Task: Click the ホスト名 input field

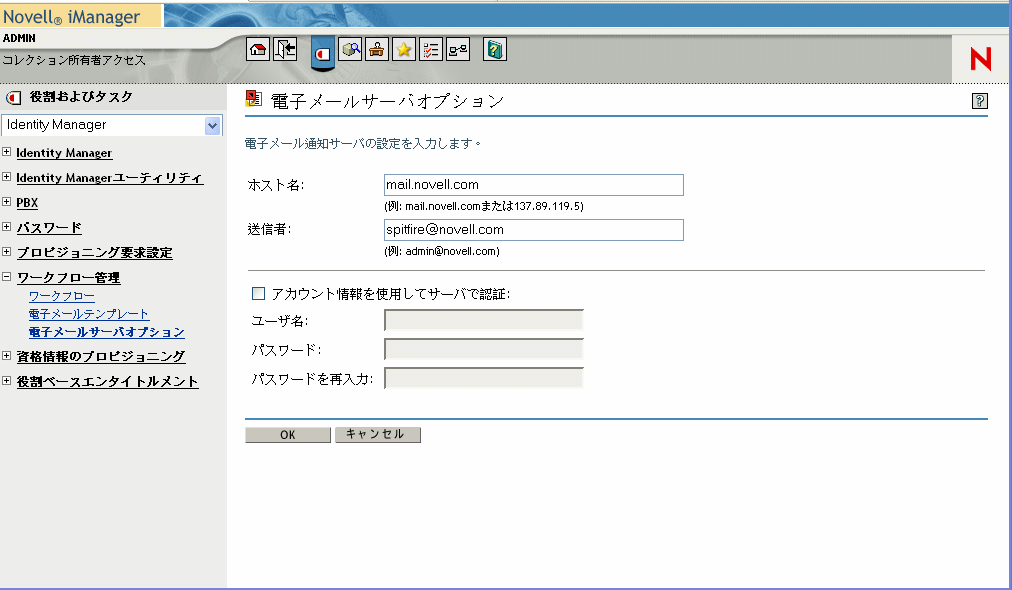Action: 534,185
